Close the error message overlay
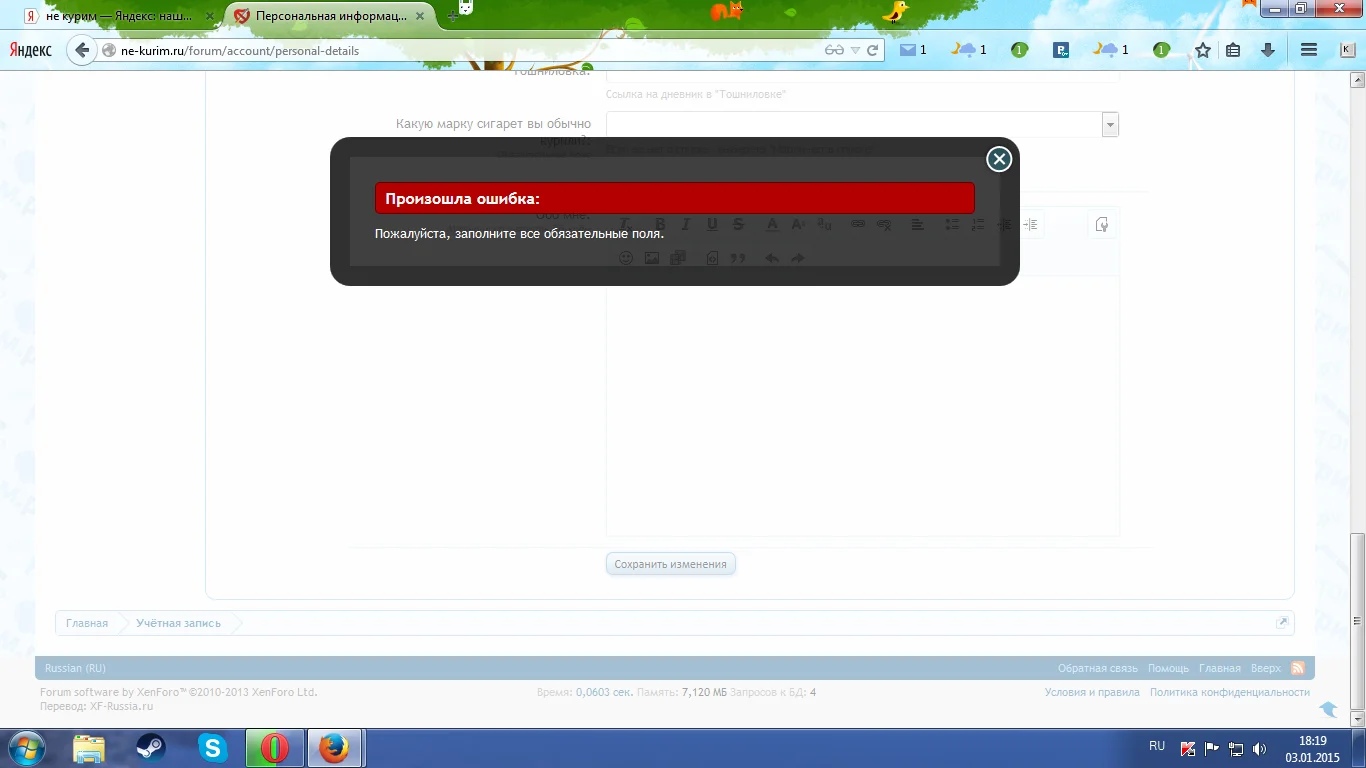The height and width of the screenshot is (768, 1366). coord(999,159)
